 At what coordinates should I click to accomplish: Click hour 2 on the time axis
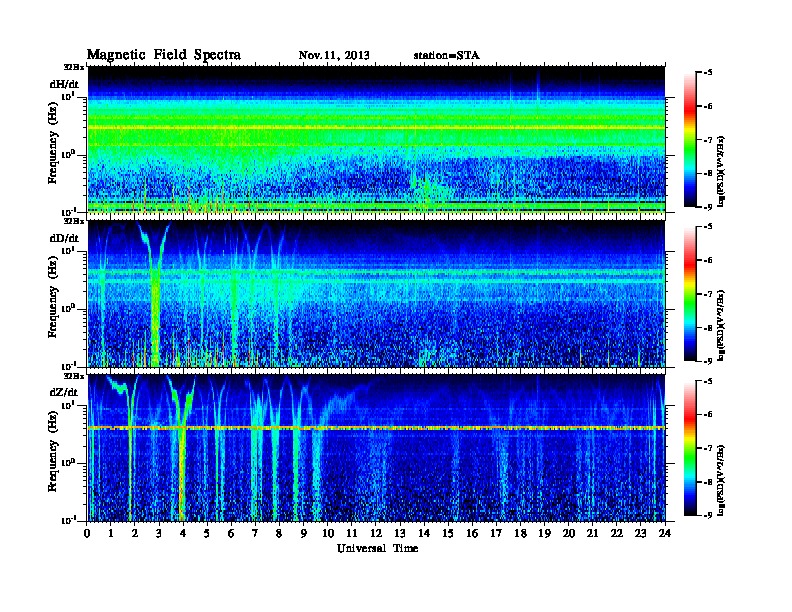(x=135, y=533)
